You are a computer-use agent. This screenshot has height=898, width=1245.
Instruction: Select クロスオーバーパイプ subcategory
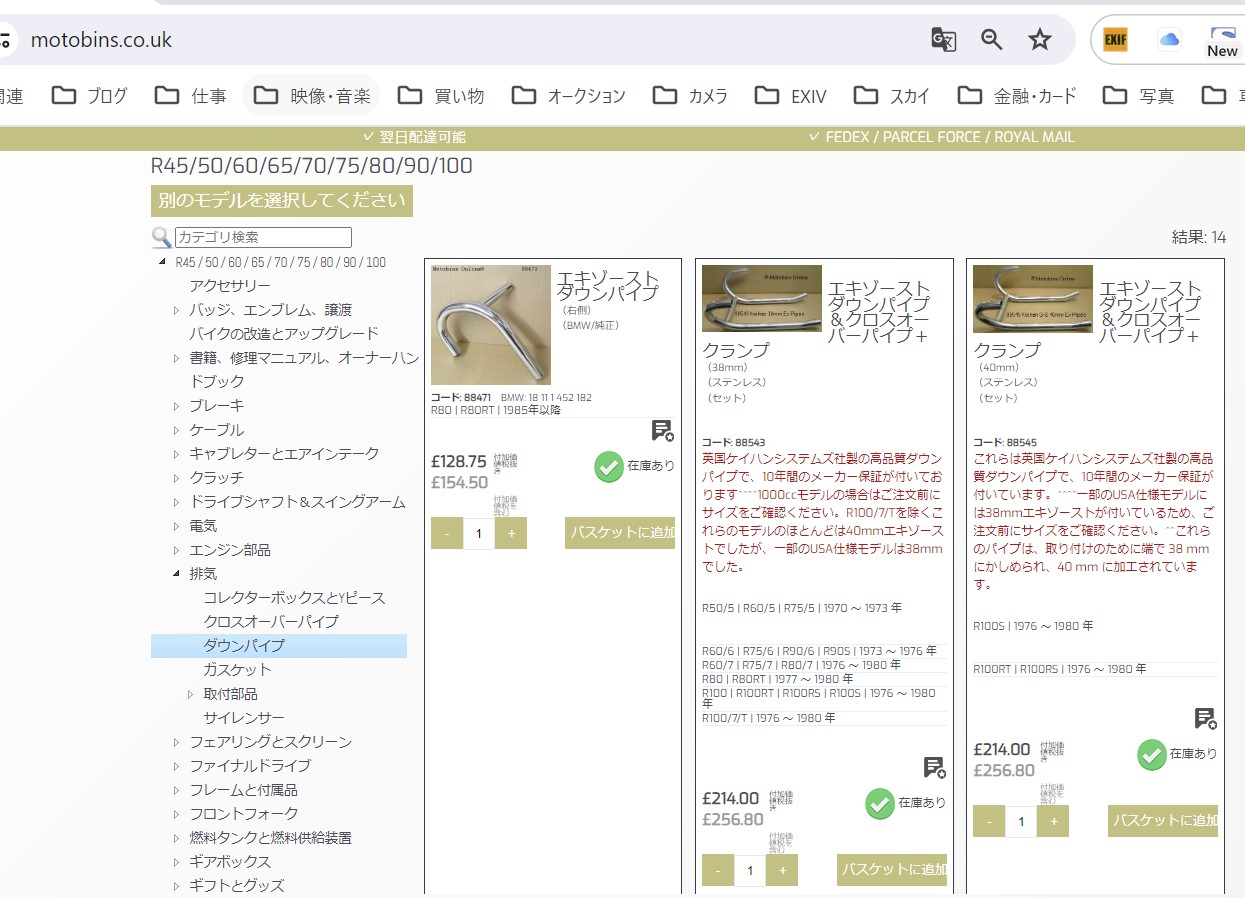click(x=271, y=621)
